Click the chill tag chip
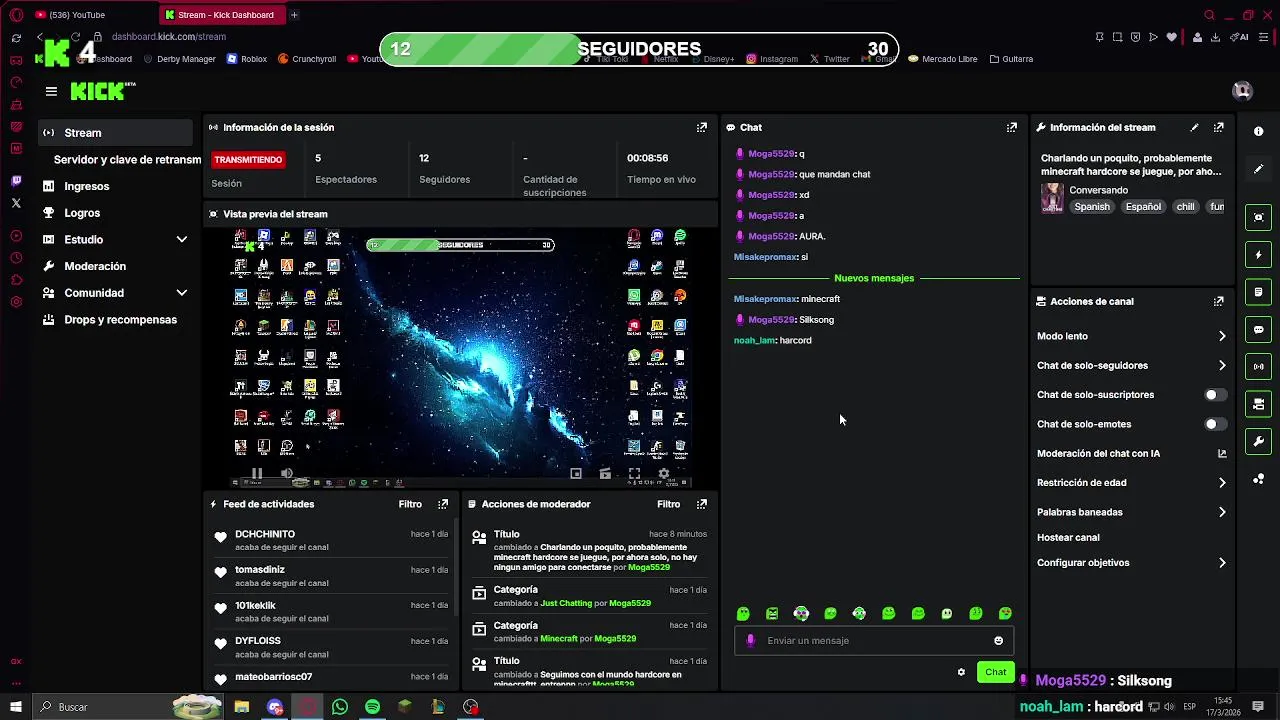 (1185, 207)
